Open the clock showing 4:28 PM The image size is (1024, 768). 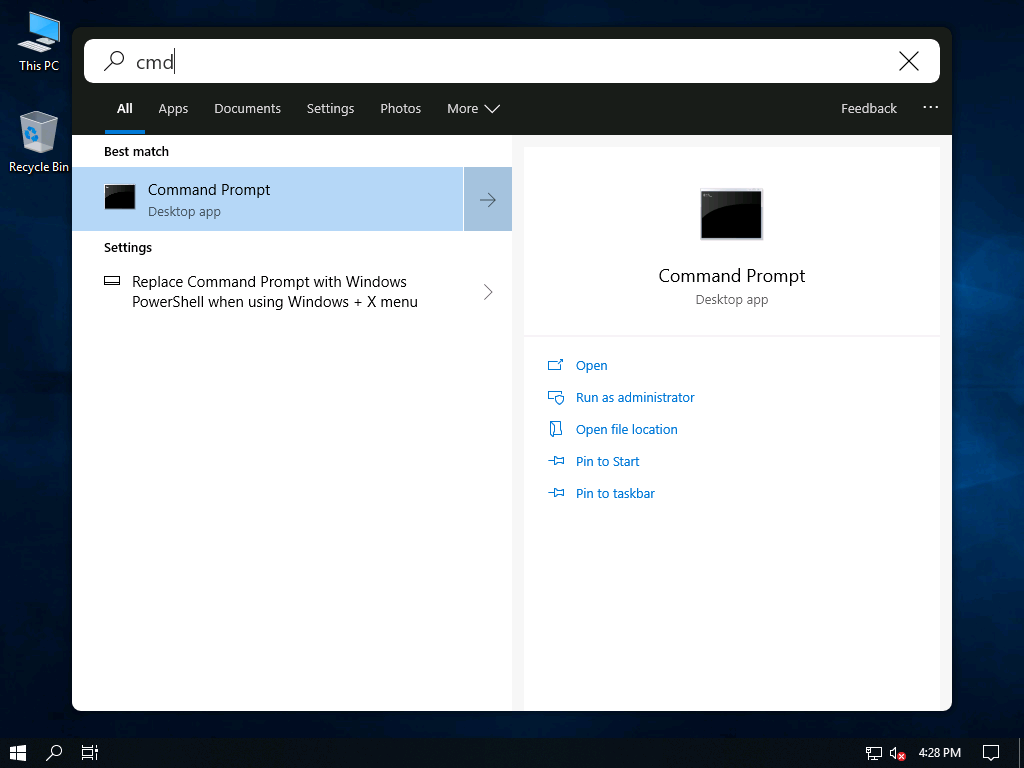[x=940, y=753]
